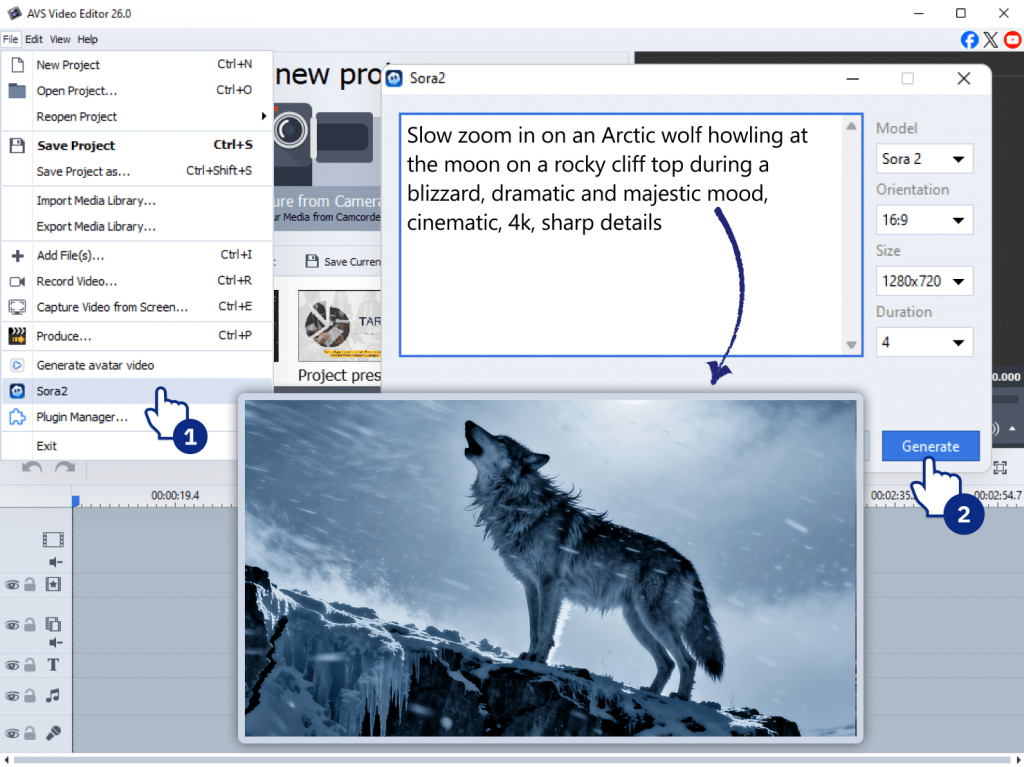The width and height of the screenshot is (1024, 767).
Task: Click the video effects track star icon
Action: coord(53,584)
